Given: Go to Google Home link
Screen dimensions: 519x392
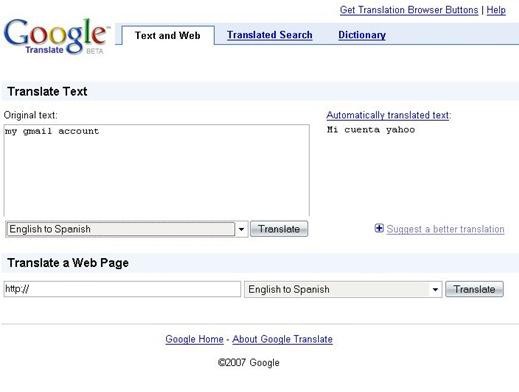Looking at the screenshot, I should (x=194, y=339).
